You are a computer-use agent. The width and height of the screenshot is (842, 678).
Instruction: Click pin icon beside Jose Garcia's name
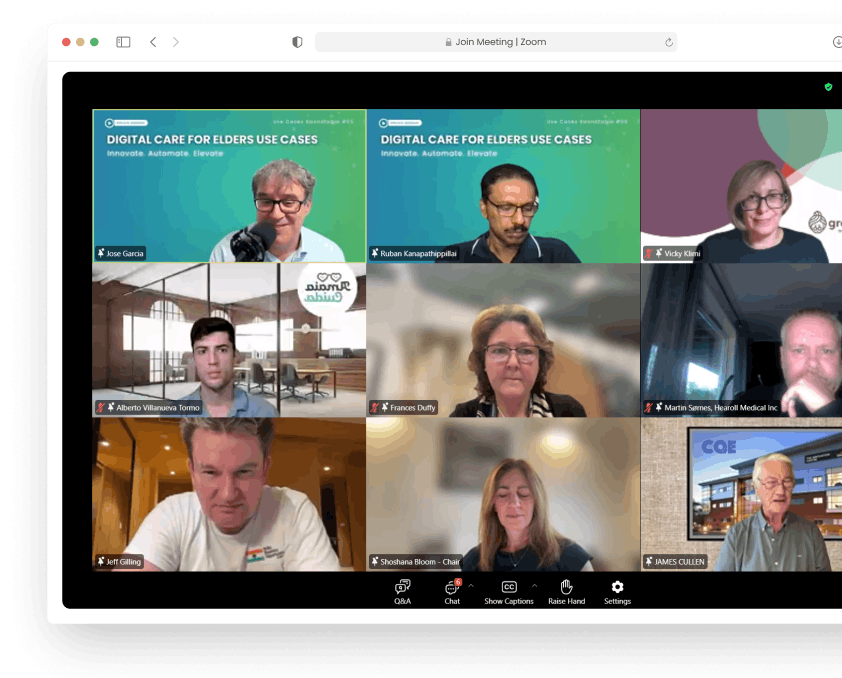pos(101,254)
